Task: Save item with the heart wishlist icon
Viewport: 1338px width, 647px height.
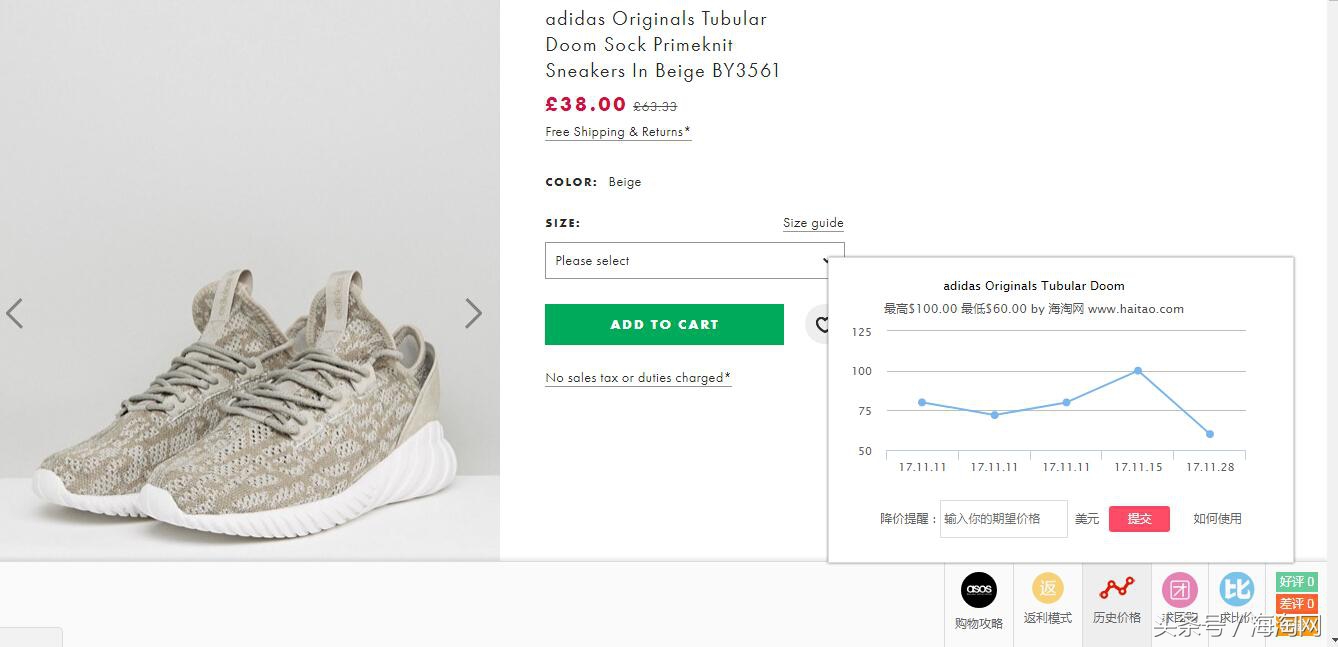Action: pos(820,325)
